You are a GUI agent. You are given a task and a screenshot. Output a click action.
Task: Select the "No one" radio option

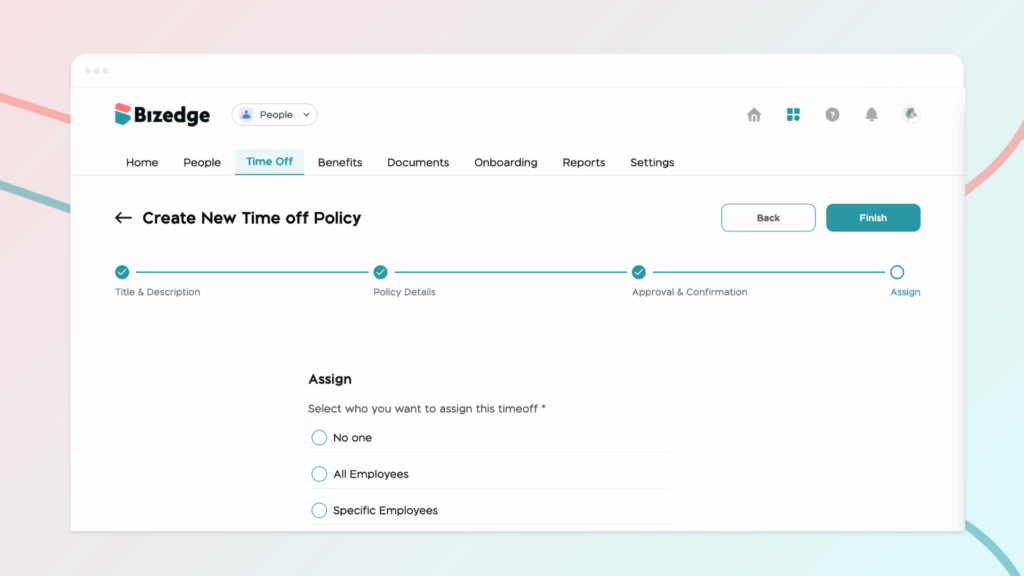[319, 438]
